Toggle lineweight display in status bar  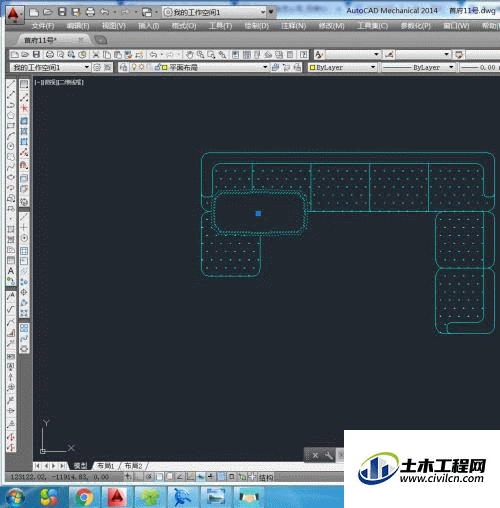(x=211, y=477)
